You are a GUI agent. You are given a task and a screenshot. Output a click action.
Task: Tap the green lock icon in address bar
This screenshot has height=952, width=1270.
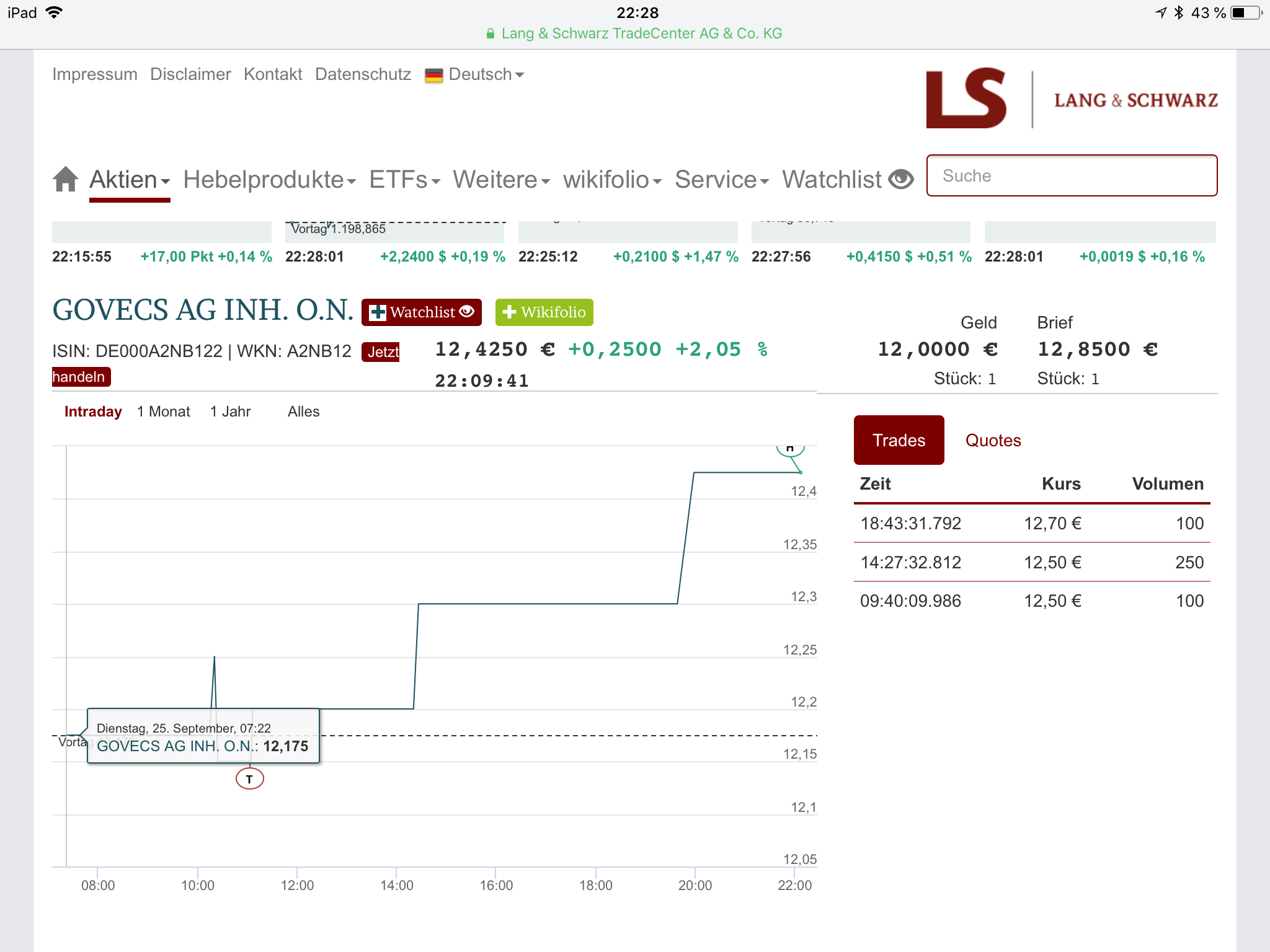(x=491, y=33)
